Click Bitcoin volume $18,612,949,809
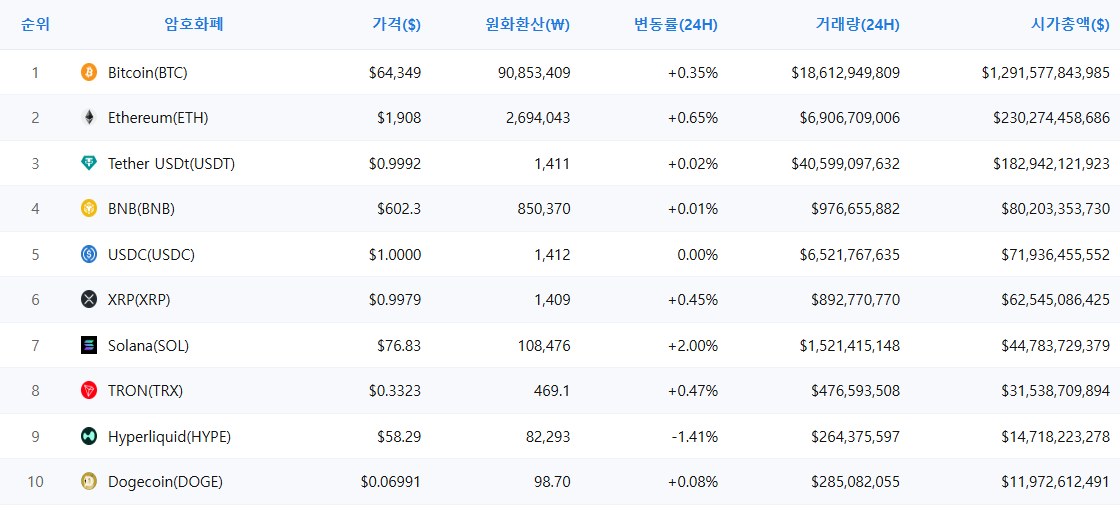The image size is (1120, 514). 846,72
